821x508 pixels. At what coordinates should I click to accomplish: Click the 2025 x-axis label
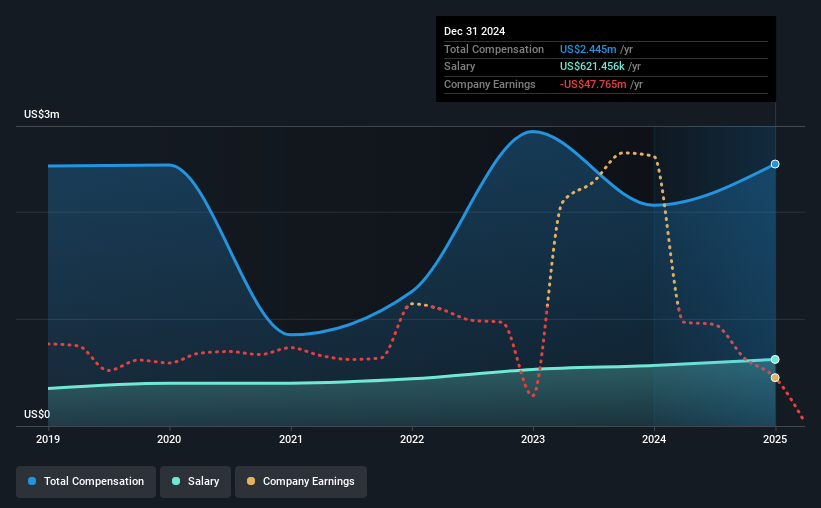click(x=775, y=439)
